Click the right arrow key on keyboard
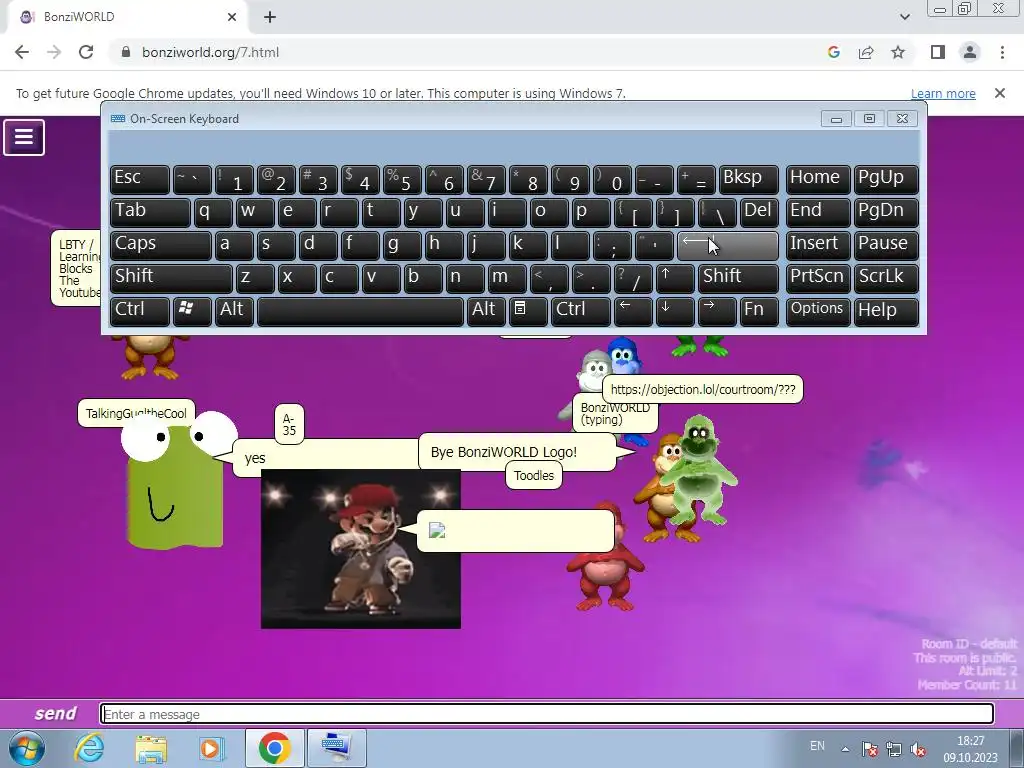Image resolution: width=1024 pixels, height=768 pixels. [716, 310]
